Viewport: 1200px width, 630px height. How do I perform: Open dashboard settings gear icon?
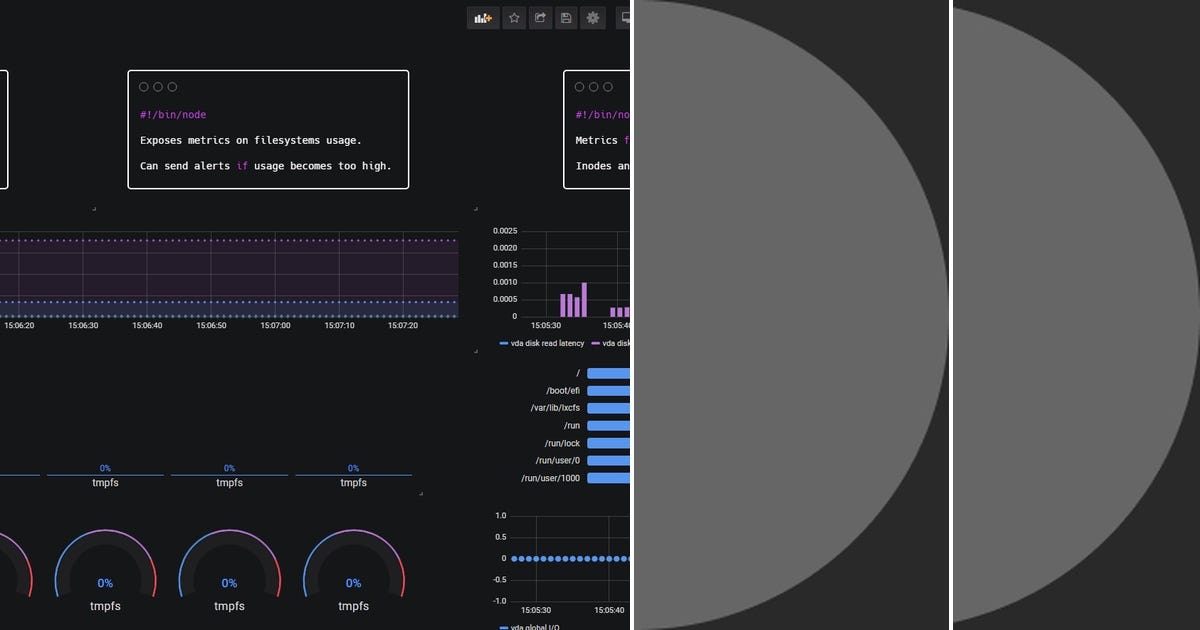pyautogui.click(x=593, y=18)
